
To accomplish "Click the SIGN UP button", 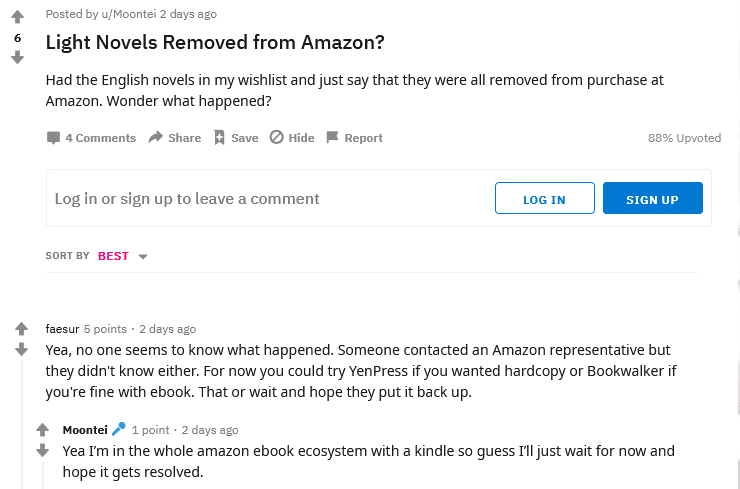I will pyautogui.click(x=652, y=199).
